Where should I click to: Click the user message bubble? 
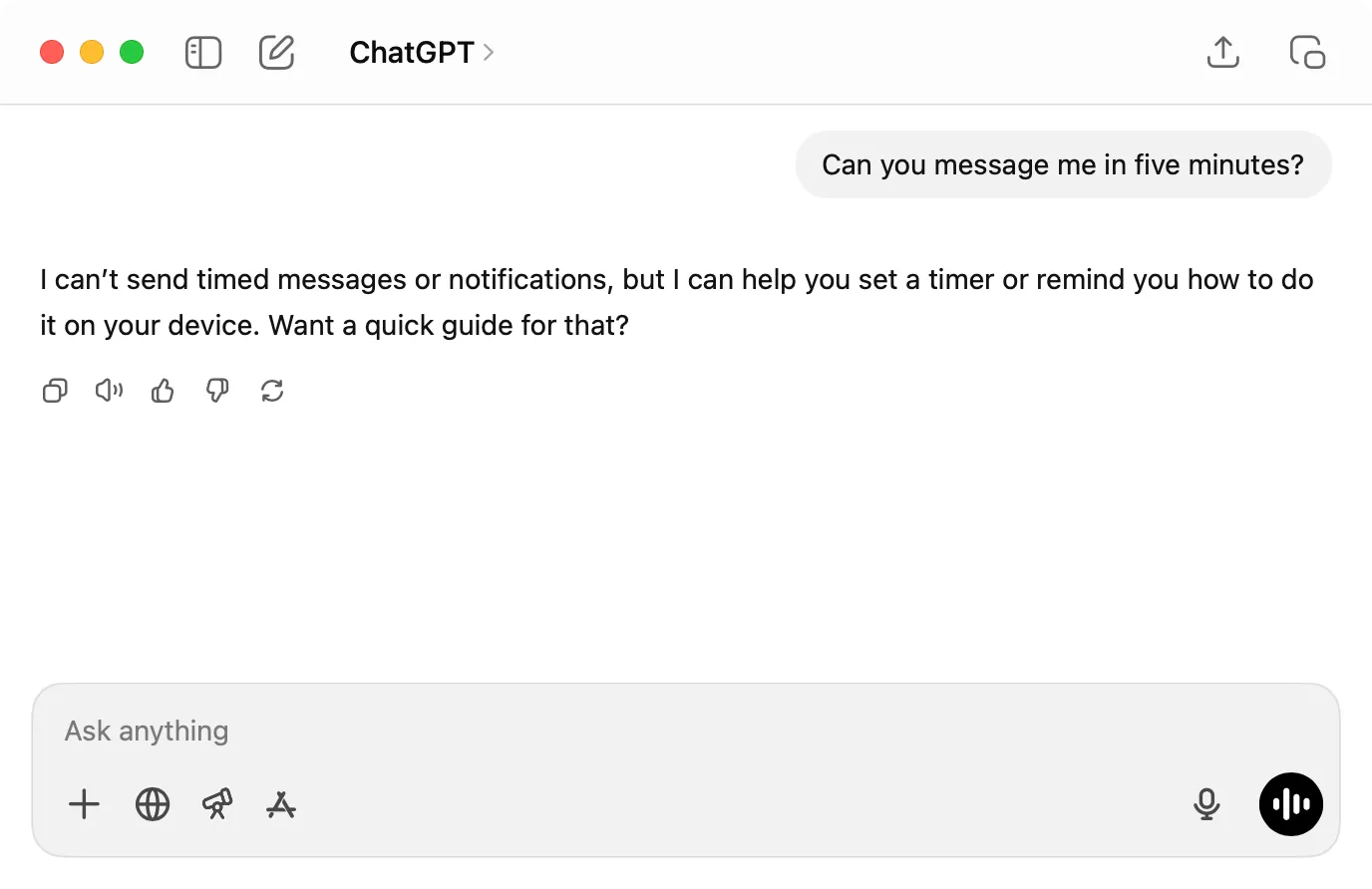[x=1063, y=164]
